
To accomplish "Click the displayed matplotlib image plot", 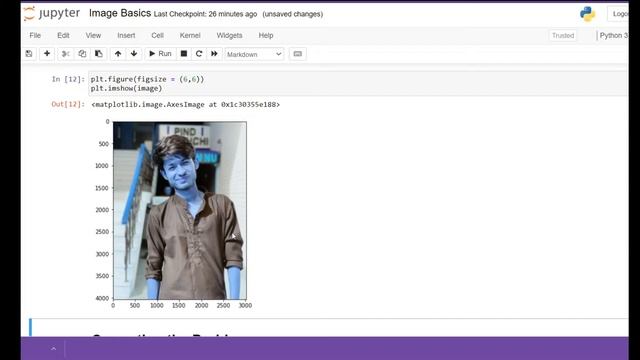I will click(180, 210).
